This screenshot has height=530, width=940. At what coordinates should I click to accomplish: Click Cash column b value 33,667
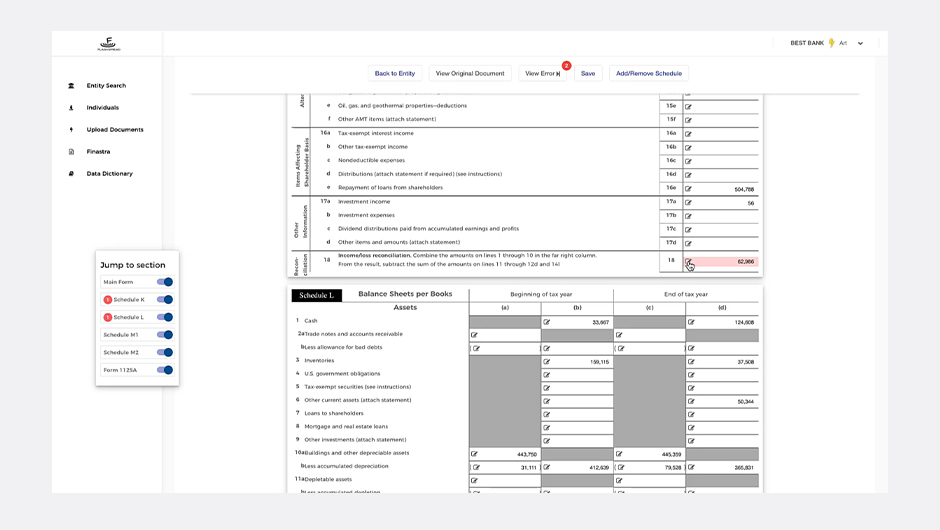coord(601,323)
